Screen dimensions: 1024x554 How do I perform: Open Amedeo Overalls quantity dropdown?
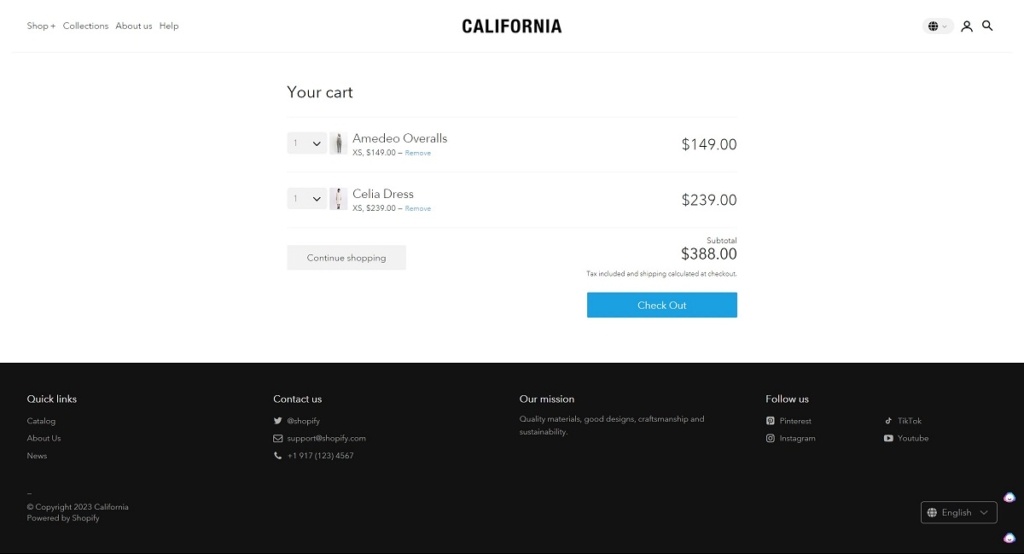pyautogui.click(x=307, y=144)
